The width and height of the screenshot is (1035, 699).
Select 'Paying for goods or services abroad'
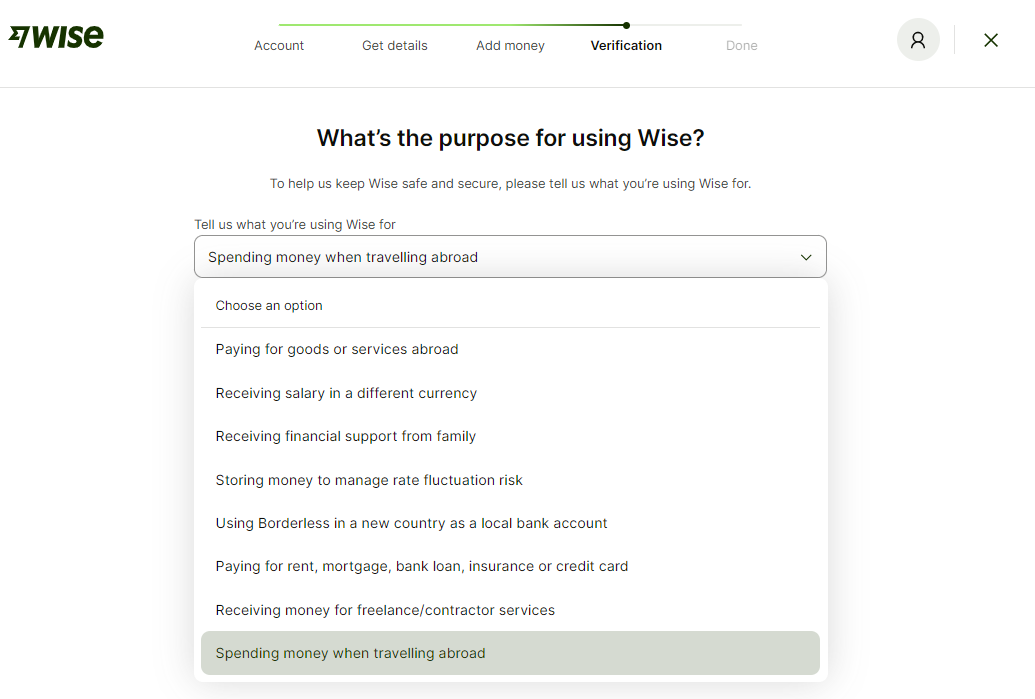(x=337, y=349)
